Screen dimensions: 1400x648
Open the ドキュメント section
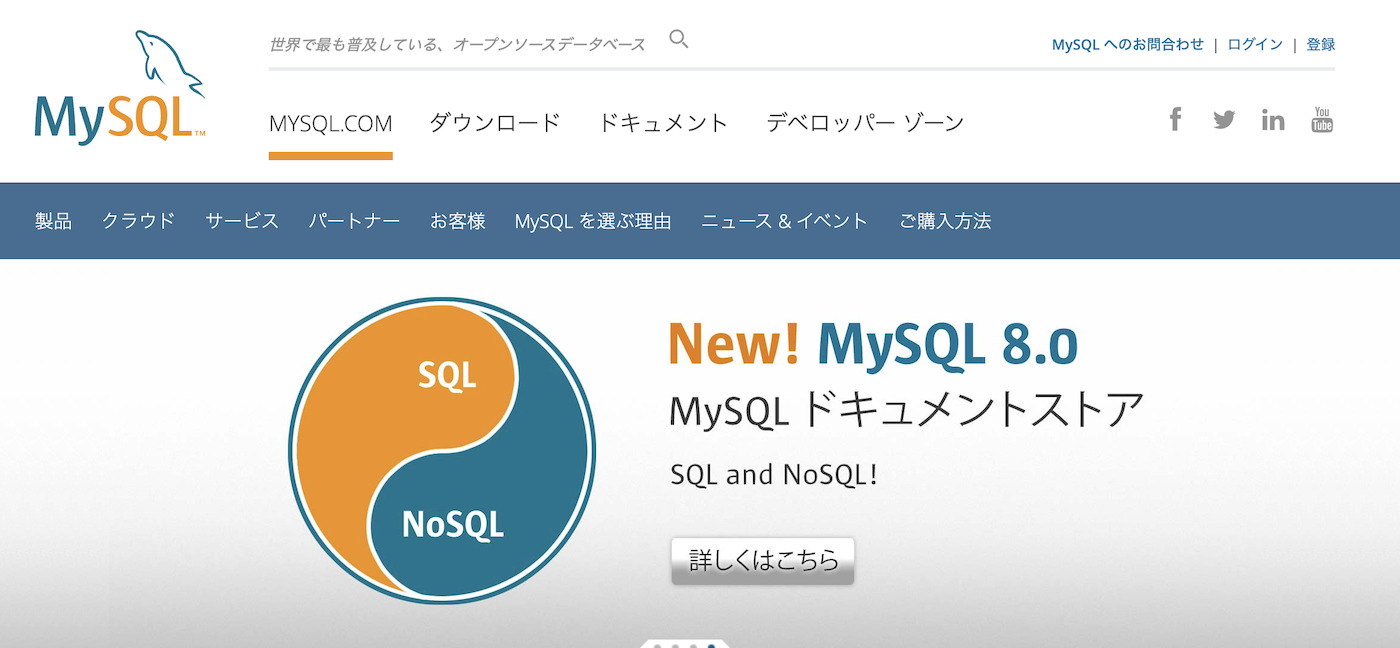[x=663, y=122]
